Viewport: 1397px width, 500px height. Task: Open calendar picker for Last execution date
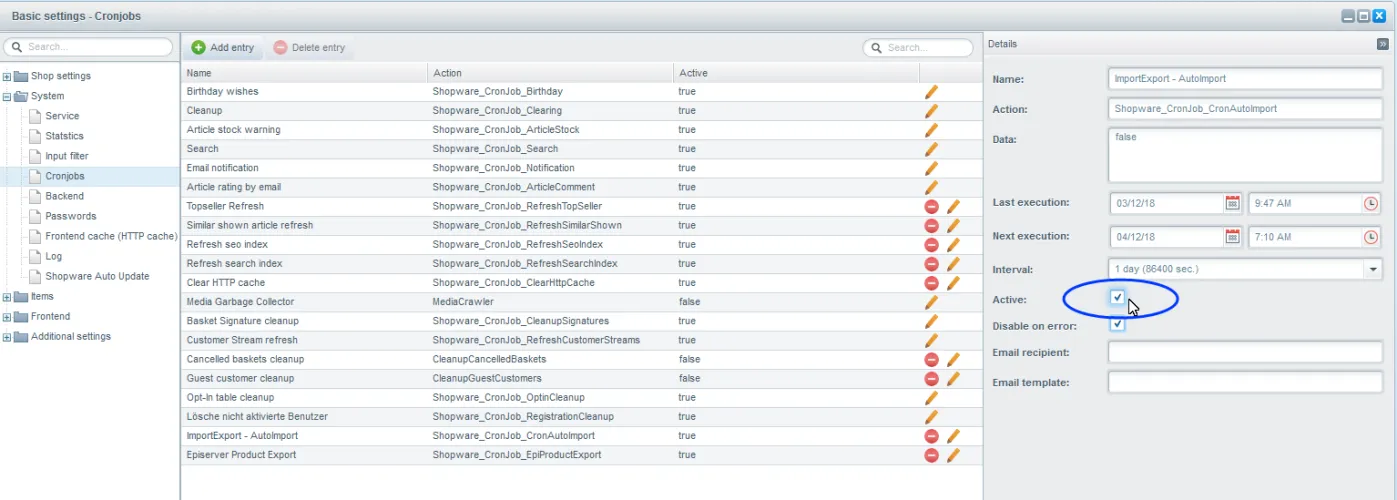[1233, 203]
